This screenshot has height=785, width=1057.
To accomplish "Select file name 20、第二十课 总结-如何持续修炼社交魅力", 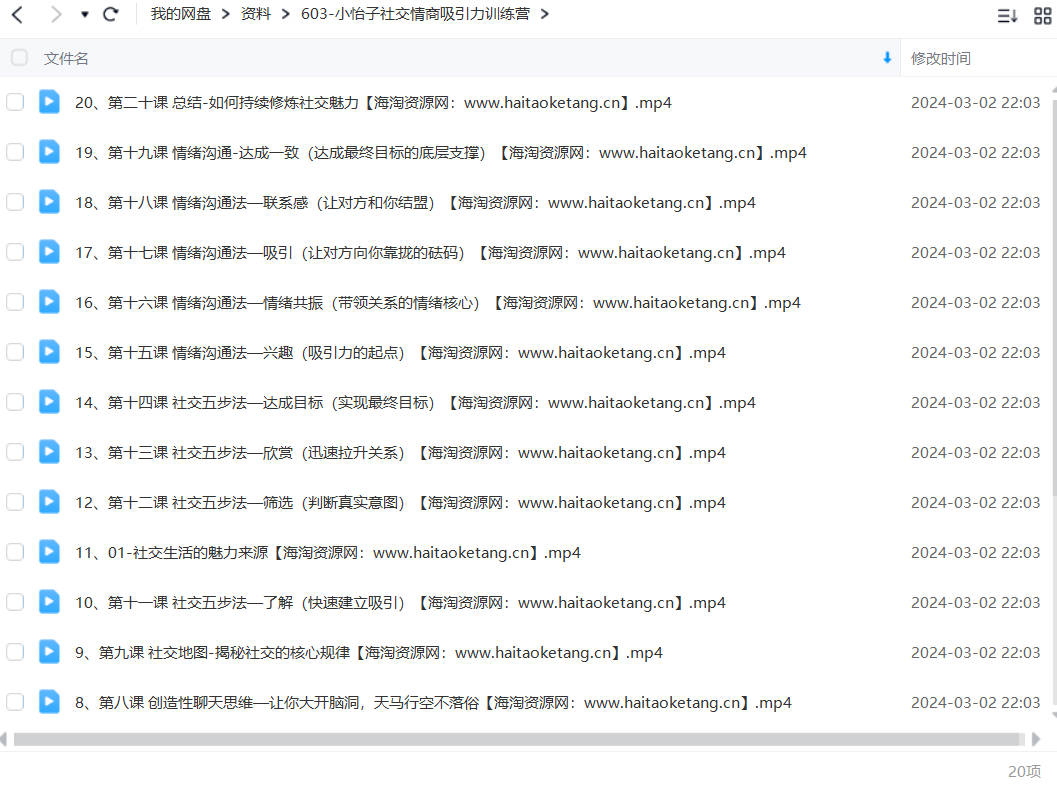I will pos(373,102).
